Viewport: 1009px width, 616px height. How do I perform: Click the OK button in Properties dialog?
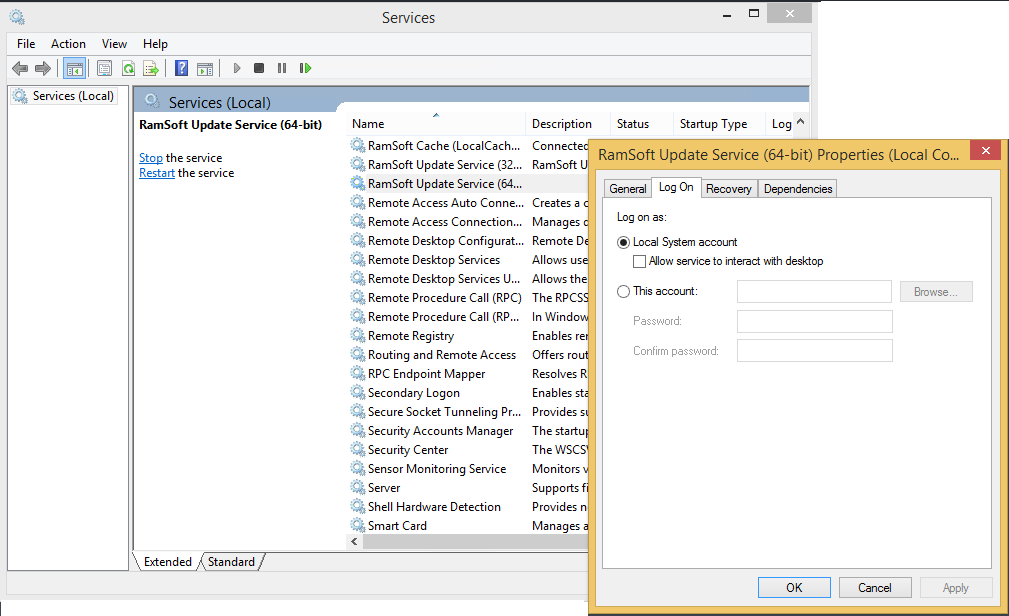[x=794, y=587]
